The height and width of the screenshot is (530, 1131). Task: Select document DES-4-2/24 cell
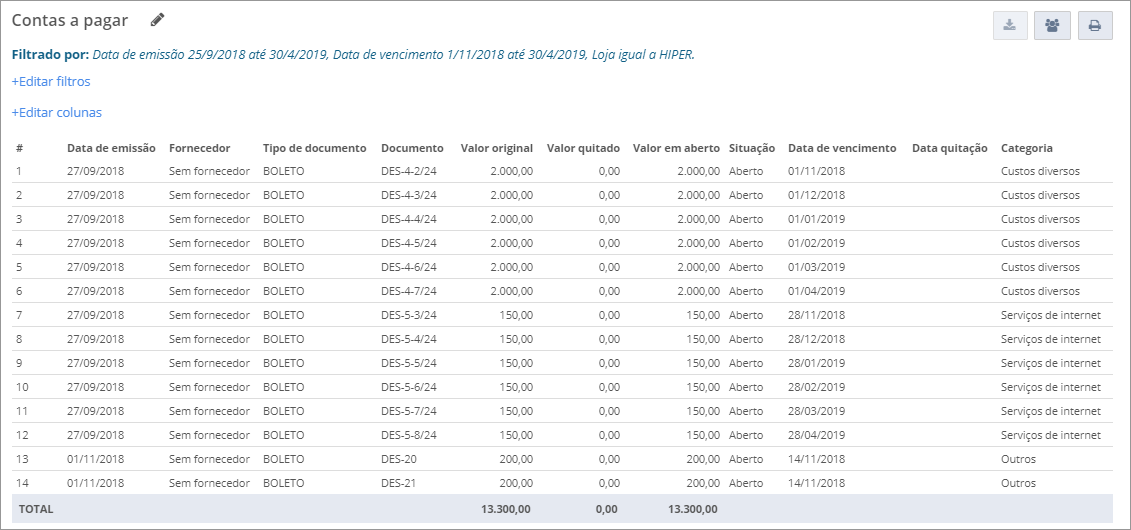click(409, 171)
